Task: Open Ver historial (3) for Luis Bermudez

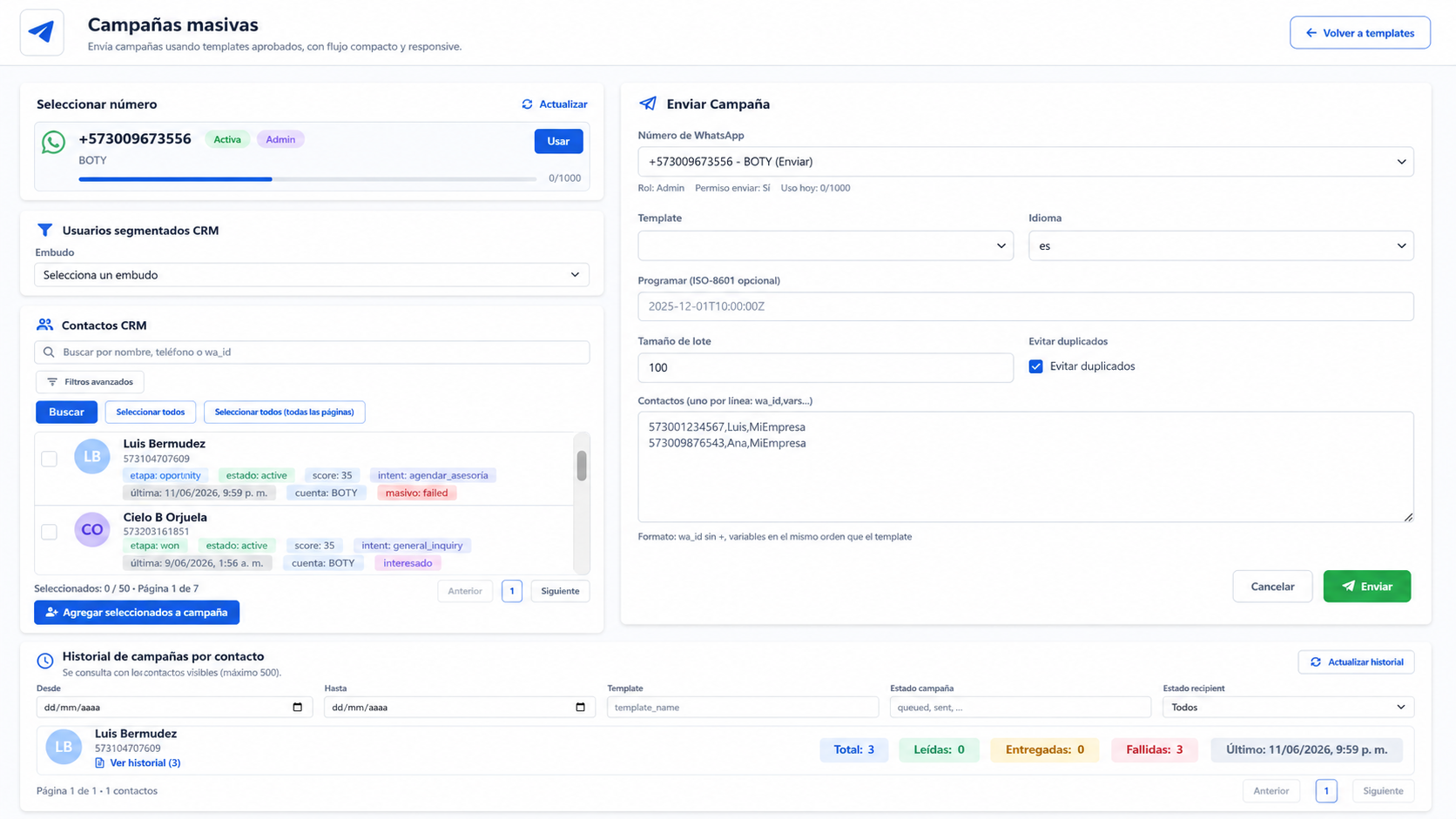Action: click(138, 762)
